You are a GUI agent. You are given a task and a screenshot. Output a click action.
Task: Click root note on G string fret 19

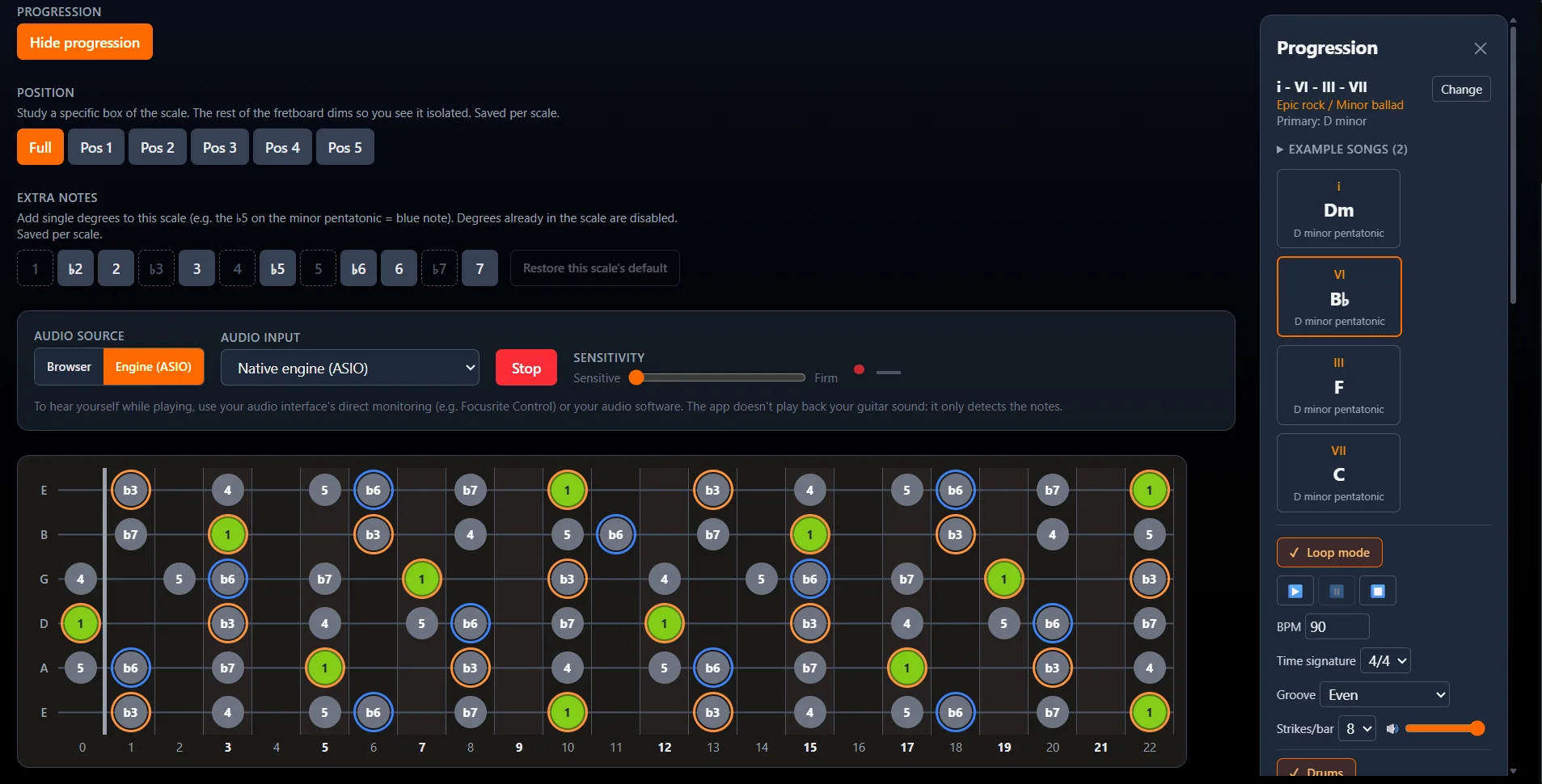1003,579
